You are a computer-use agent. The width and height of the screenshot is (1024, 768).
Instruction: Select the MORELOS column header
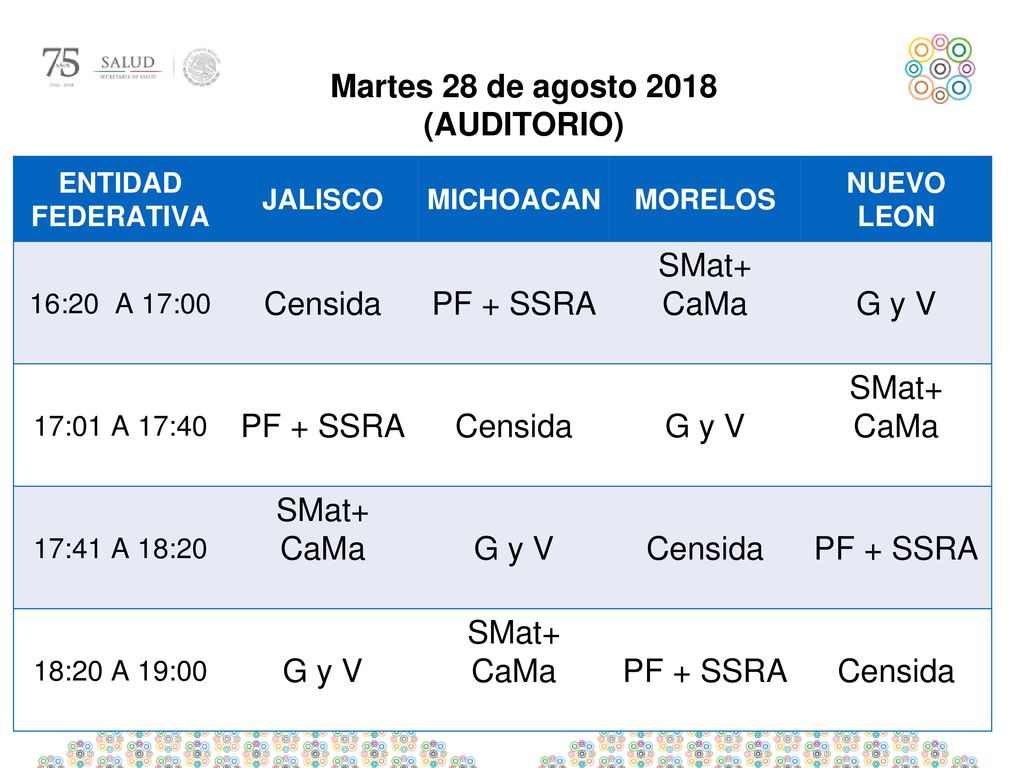click(x=705, y=199)
